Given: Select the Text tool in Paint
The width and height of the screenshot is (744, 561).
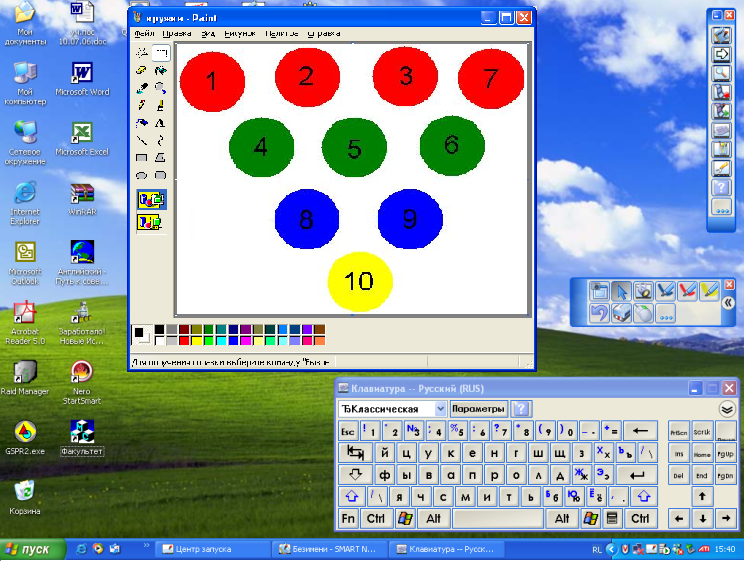Looking at the screenshot, I should pyautogui.click(x=160, y=123).
